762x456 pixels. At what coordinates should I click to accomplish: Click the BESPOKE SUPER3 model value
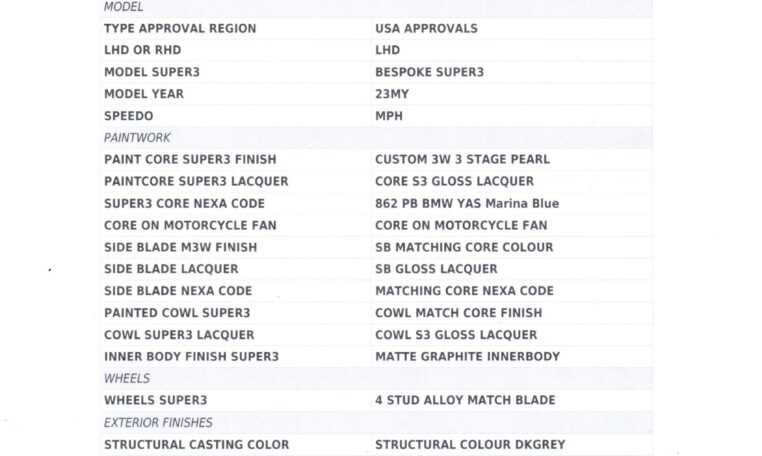point(429,72)
